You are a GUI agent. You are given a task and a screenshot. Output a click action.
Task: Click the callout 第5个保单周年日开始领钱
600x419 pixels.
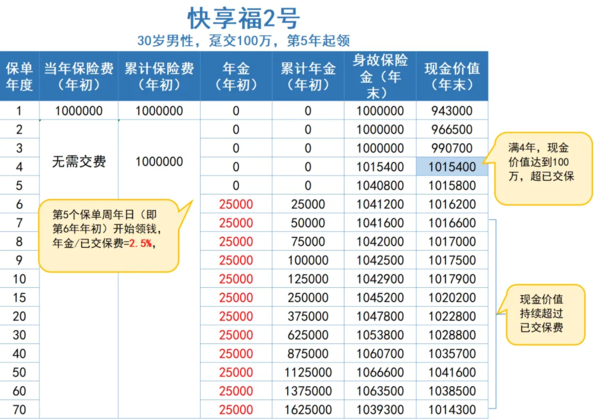pos(109,235)
